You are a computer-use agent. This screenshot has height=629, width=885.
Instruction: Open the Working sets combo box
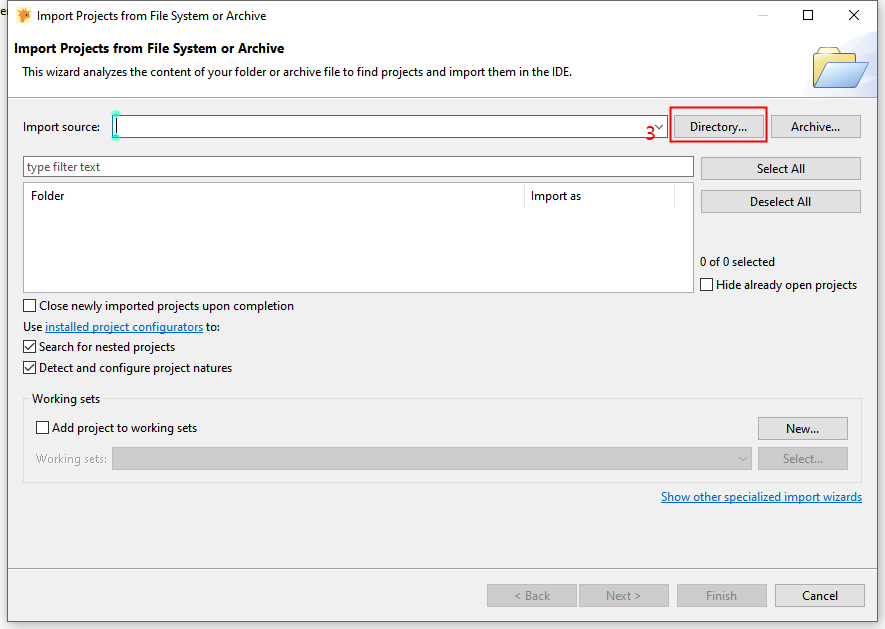click(x=742, y=458)
